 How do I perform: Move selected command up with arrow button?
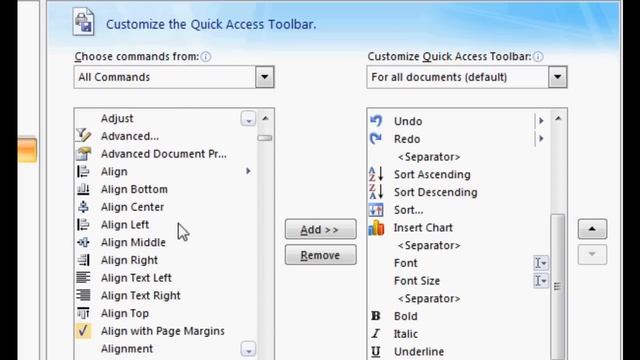click(x=592, y=229)
